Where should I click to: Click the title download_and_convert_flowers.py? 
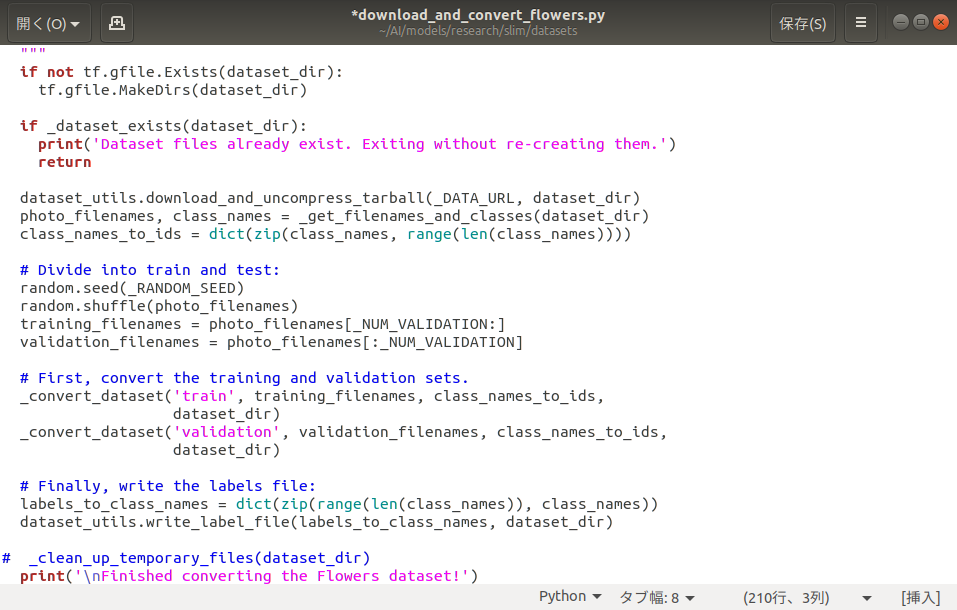point(478,15)
